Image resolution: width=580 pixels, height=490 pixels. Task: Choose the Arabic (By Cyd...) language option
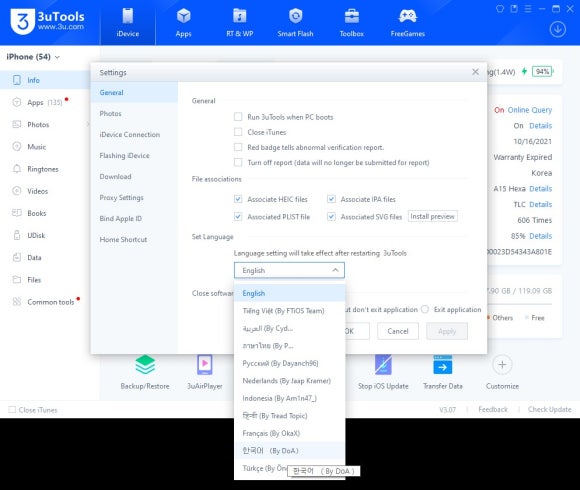pos(290,328)
